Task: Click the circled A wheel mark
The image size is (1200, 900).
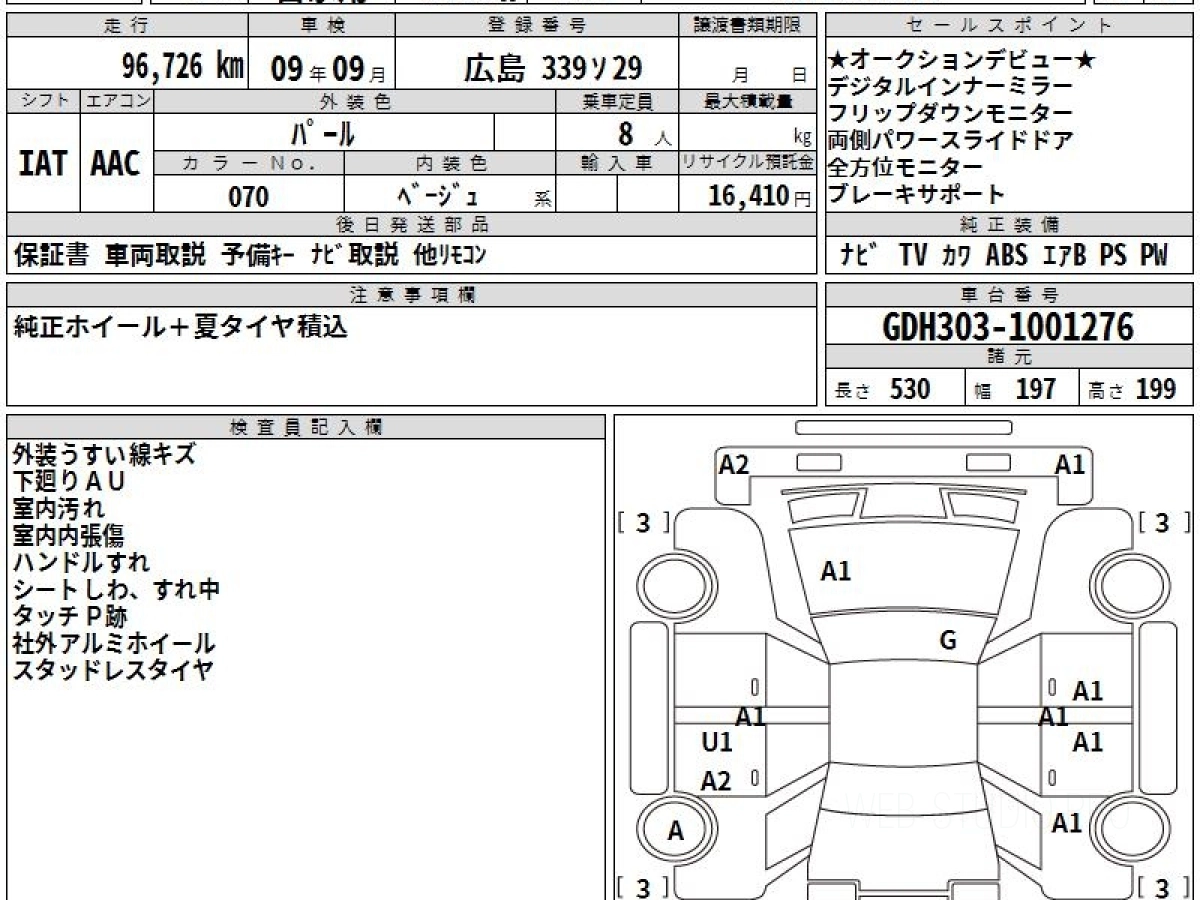Action: tap(676, 830)
